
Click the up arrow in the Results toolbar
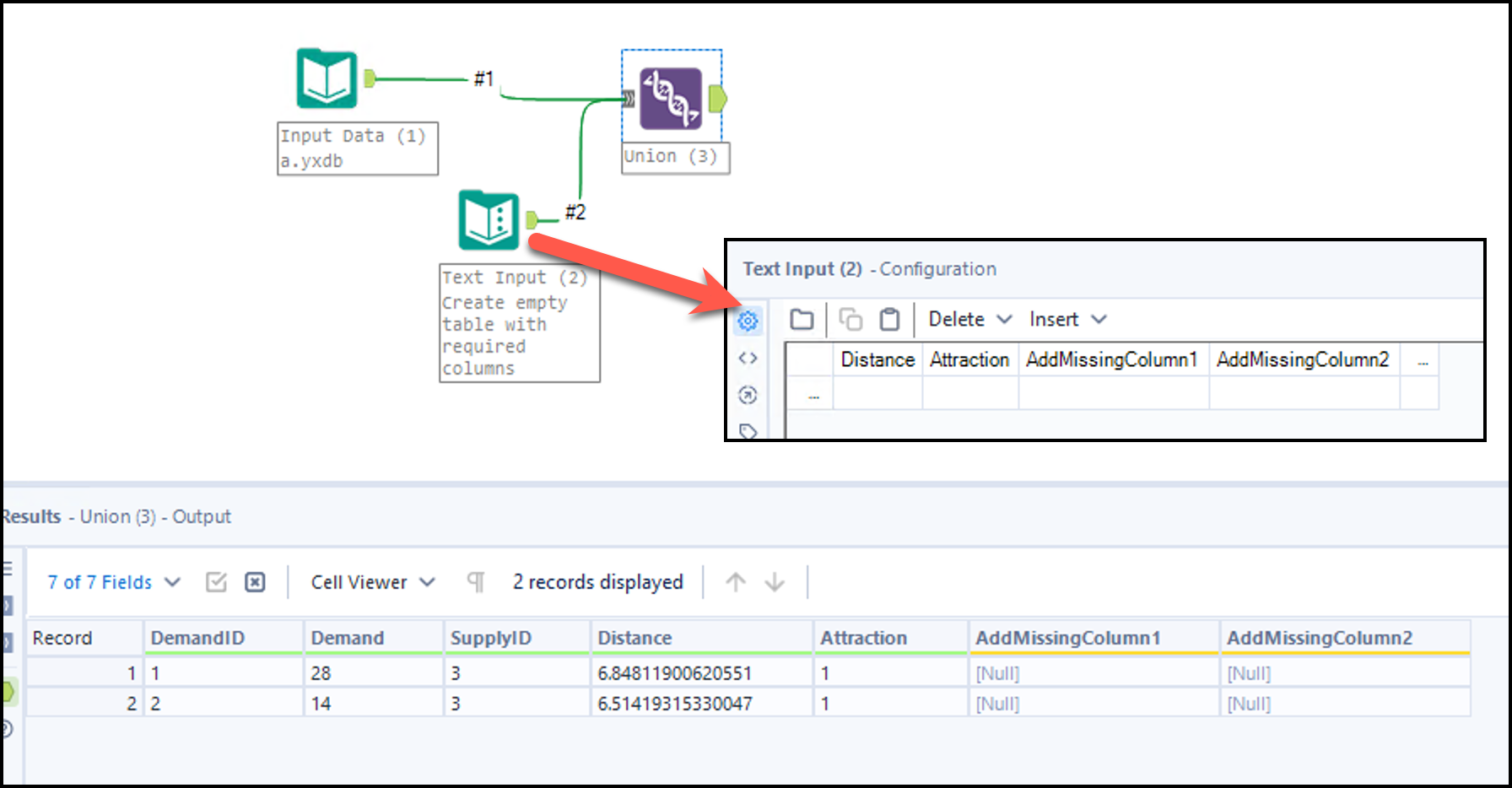pyautogui.click(x=736, y=581)
